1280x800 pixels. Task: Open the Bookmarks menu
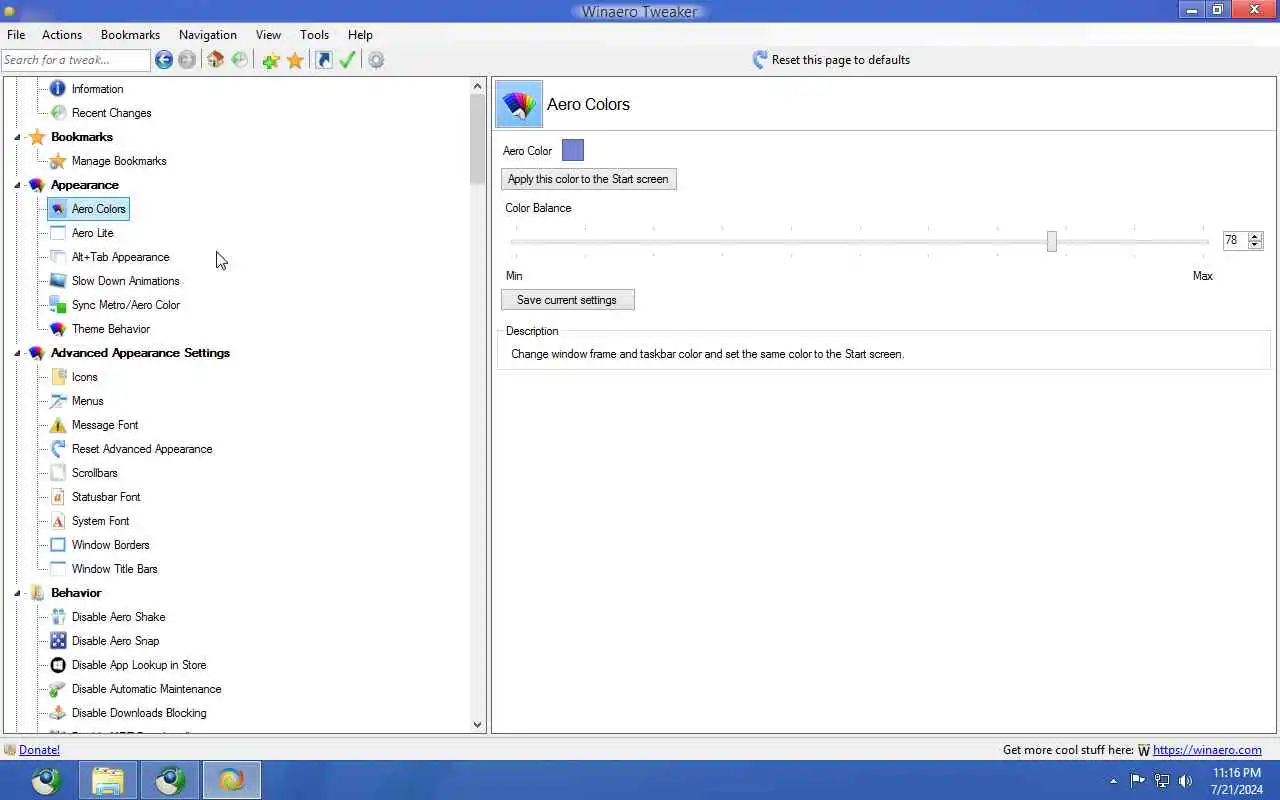pyautogui.click(x=130, y=35)
